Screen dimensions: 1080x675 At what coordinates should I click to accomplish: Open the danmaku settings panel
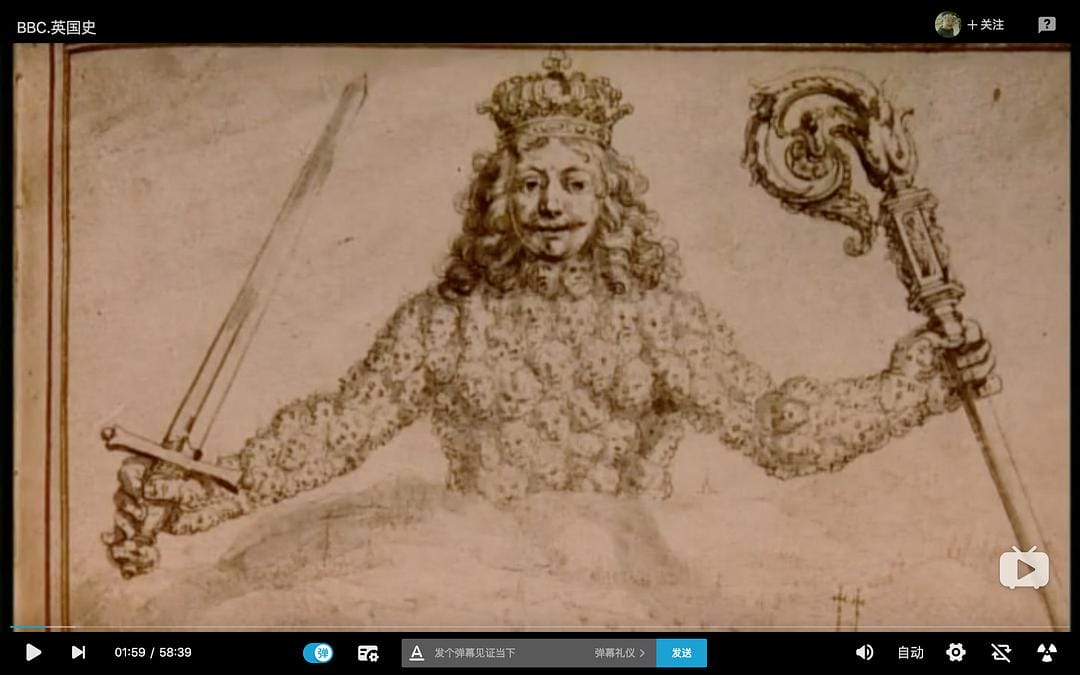click(368, 652)
